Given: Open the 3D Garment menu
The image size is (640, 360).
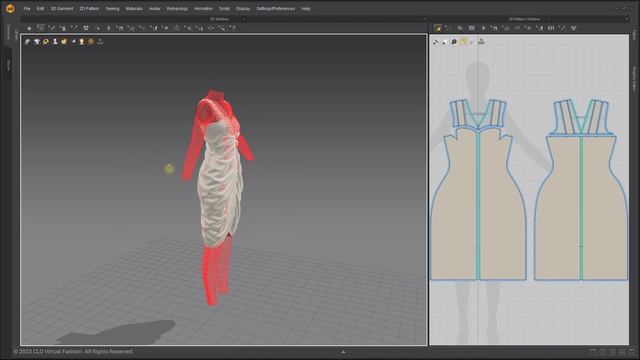Looking at the screenshot, I should tap(62, 9).
